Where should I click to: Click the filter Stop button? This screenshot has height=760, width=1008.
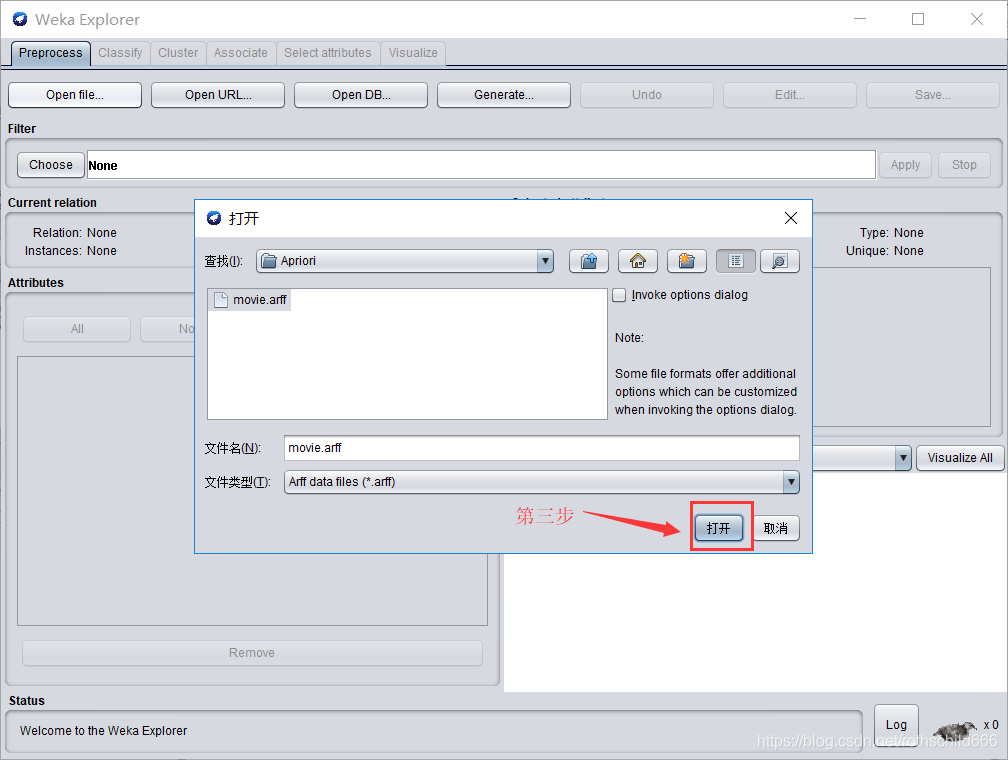964,165
